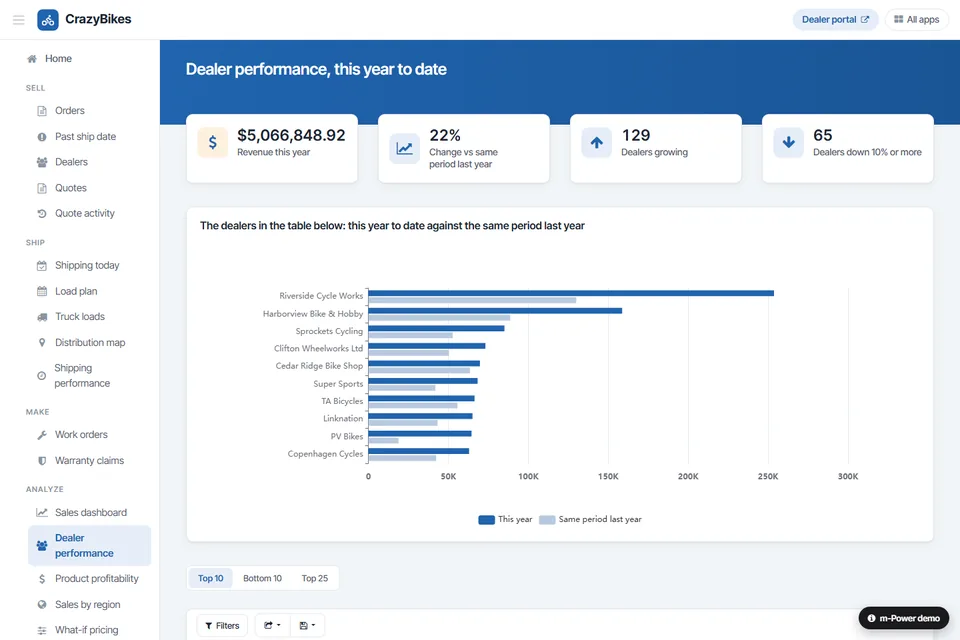The height and width of the screenshot is (640, 960).
Task: Select the Top 10 tab
Action: tap(211, 578)
